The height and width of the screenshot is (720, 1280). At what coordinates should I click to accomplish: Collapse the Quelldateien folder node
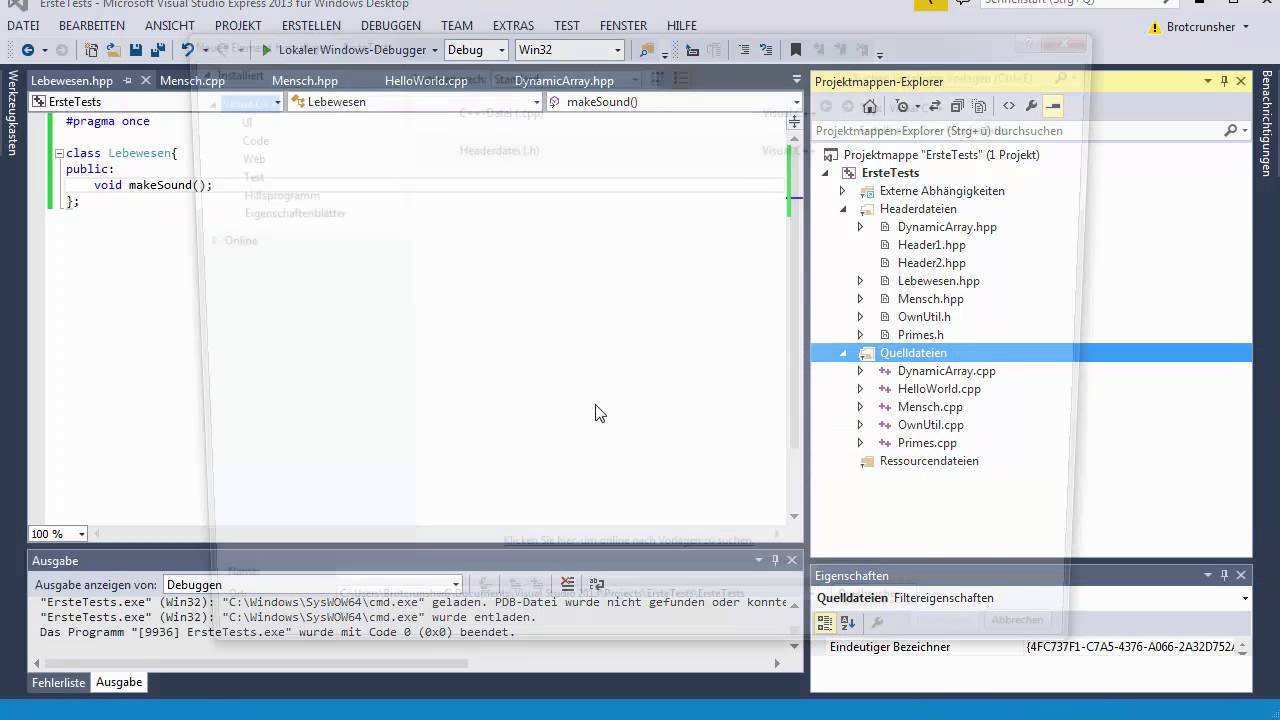tap(842, 353)
